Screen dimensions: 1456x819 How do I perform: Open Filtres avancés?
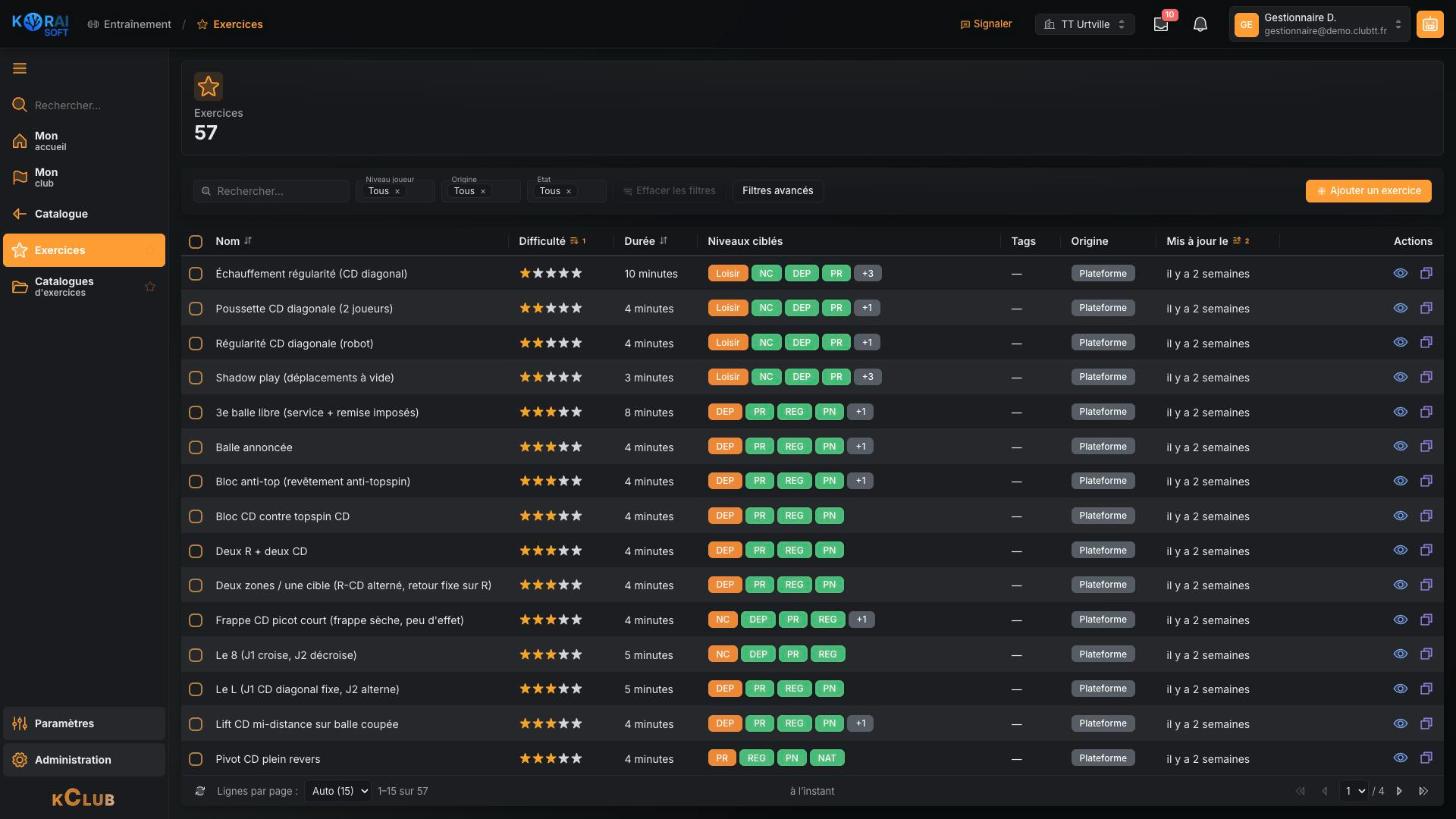pyautogui.click(x=777, y=191)
